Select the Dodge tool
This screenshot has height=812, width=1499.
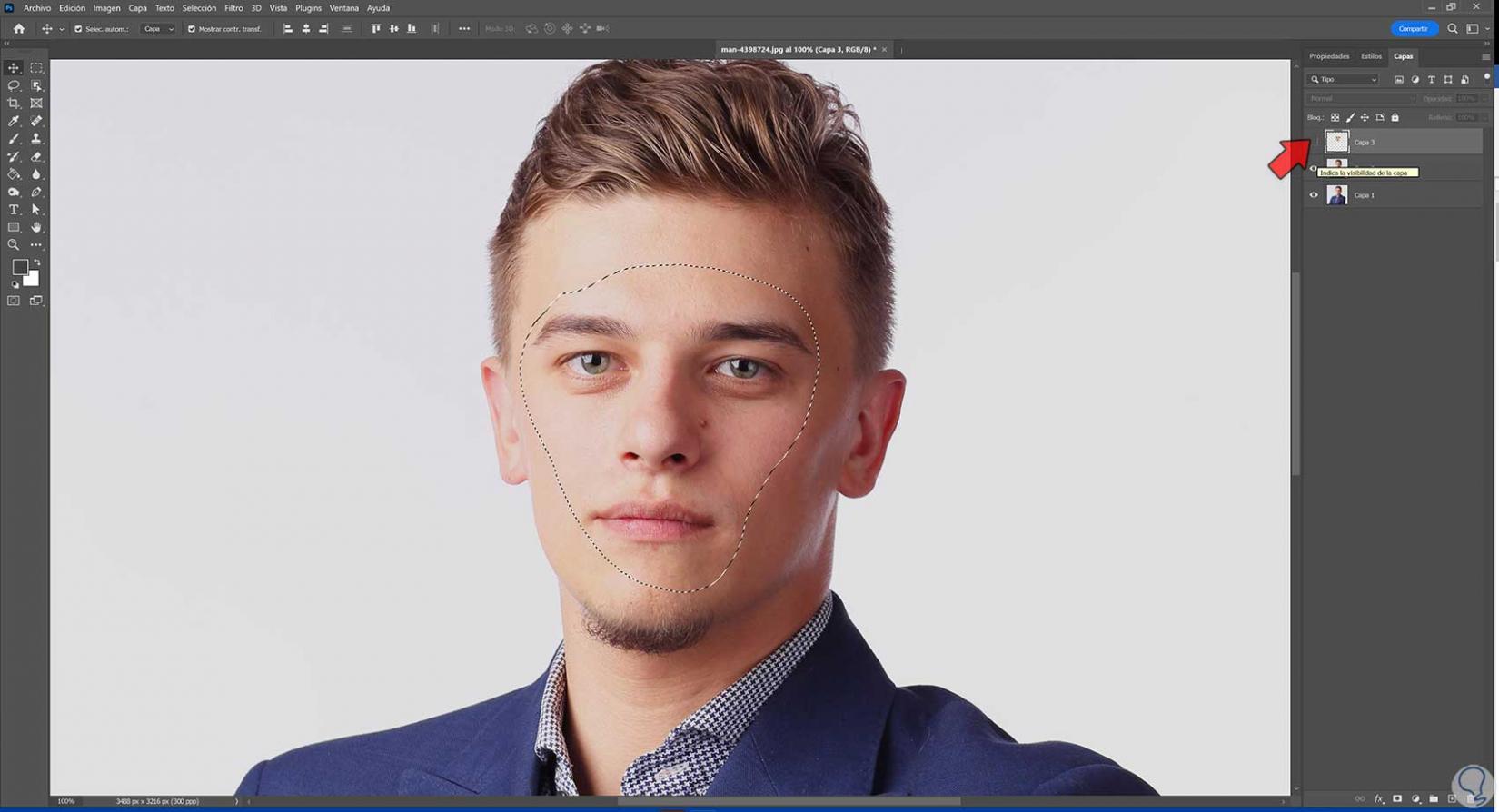coord(14,192)
